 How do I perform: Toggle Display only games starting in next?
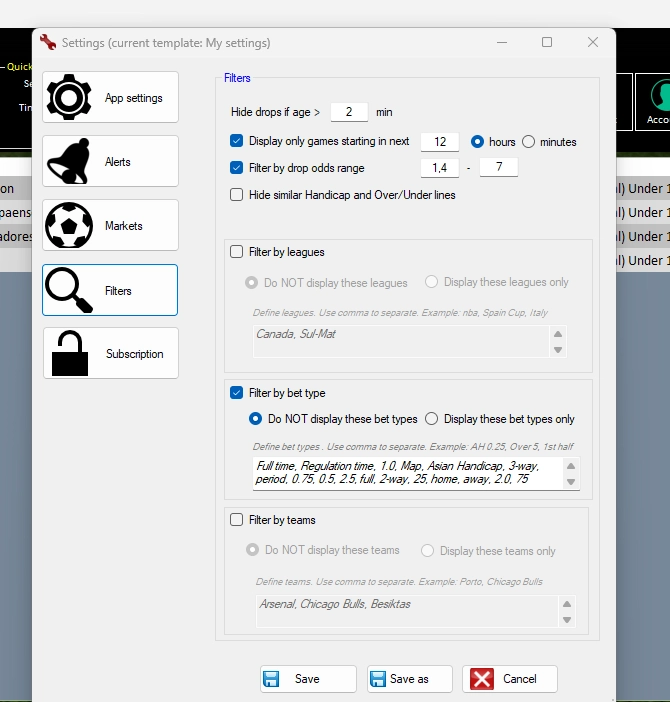tap(236, 141)
